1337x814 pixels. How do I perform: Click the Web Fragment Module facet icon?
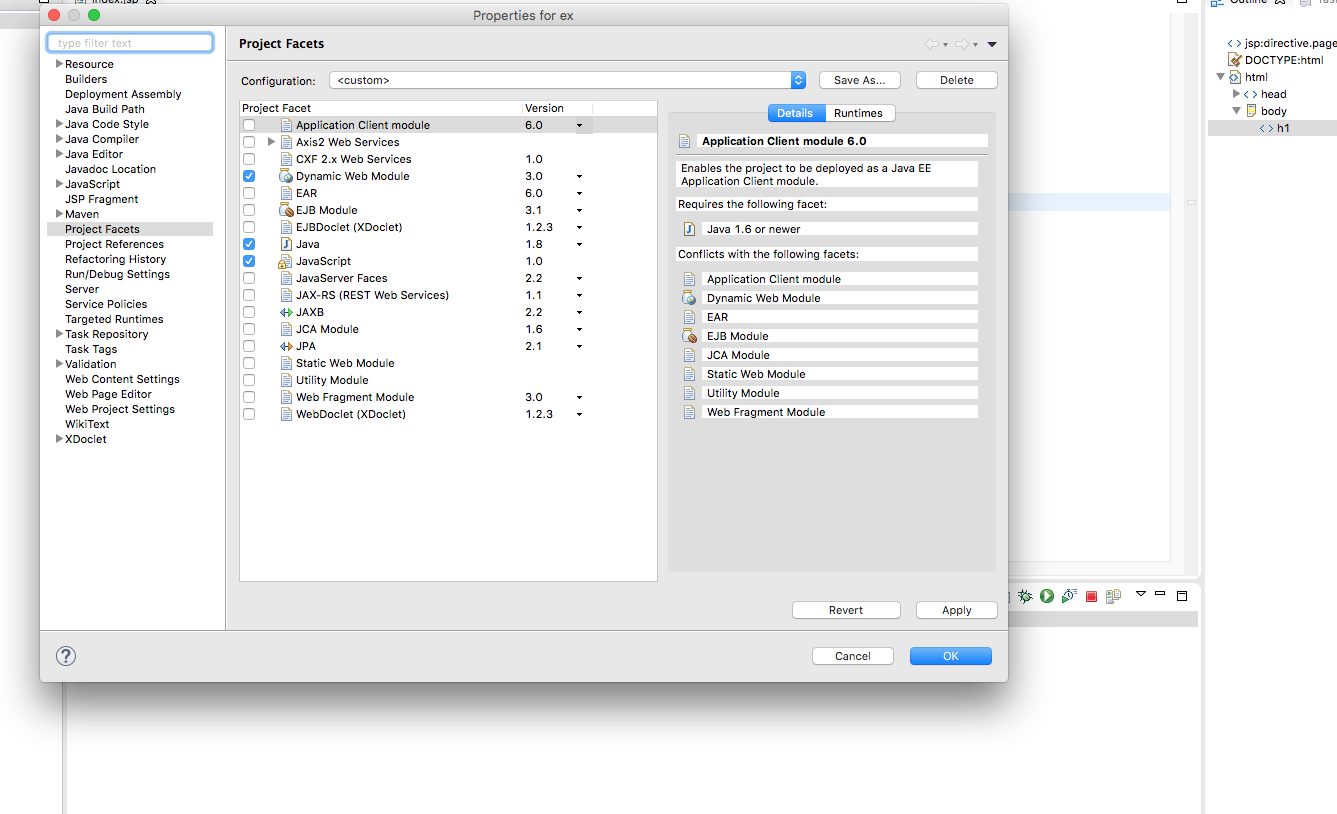click(x=286, y=397)
